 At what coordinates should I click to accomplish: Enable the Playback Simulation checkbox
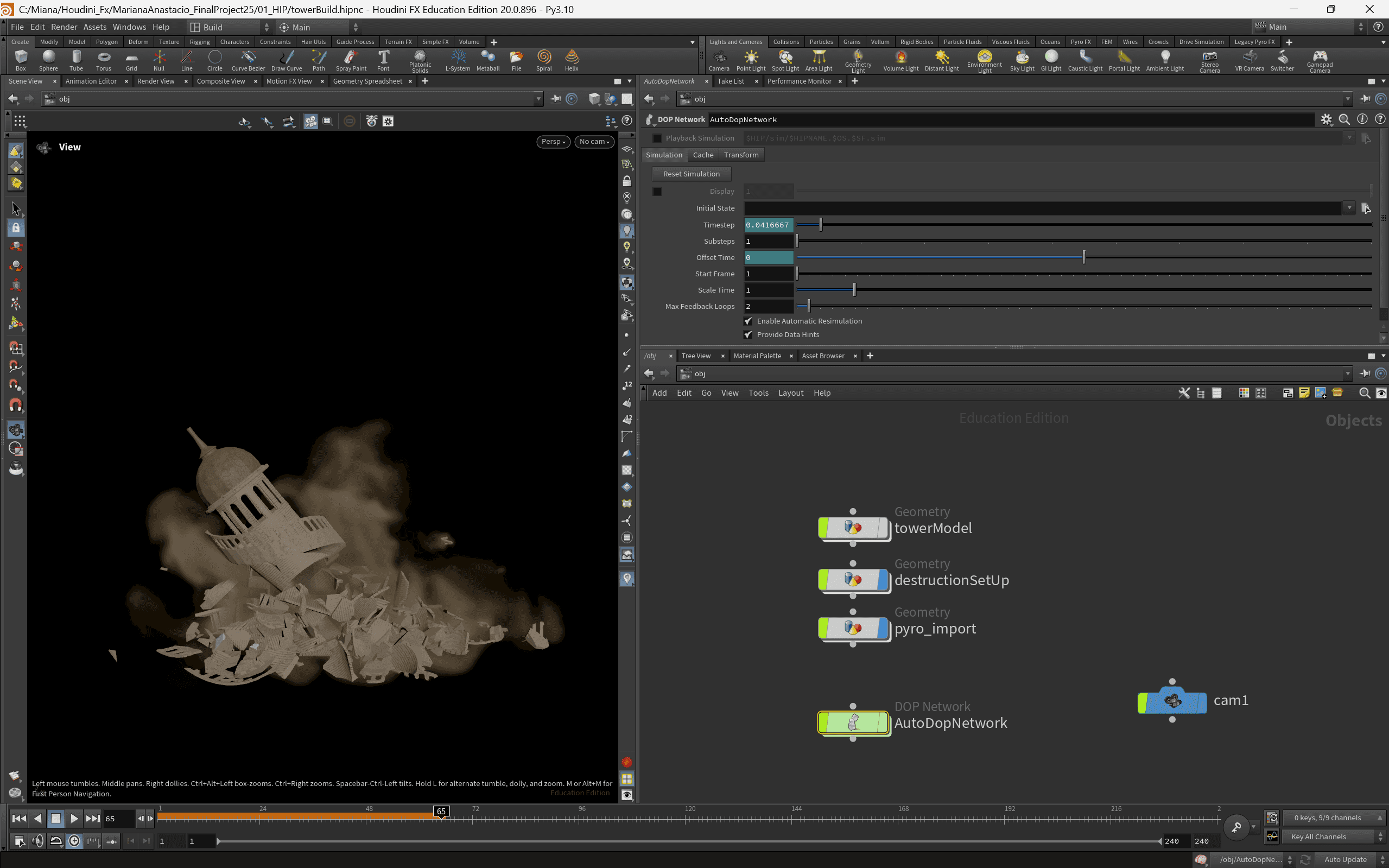tap(657, 138)
